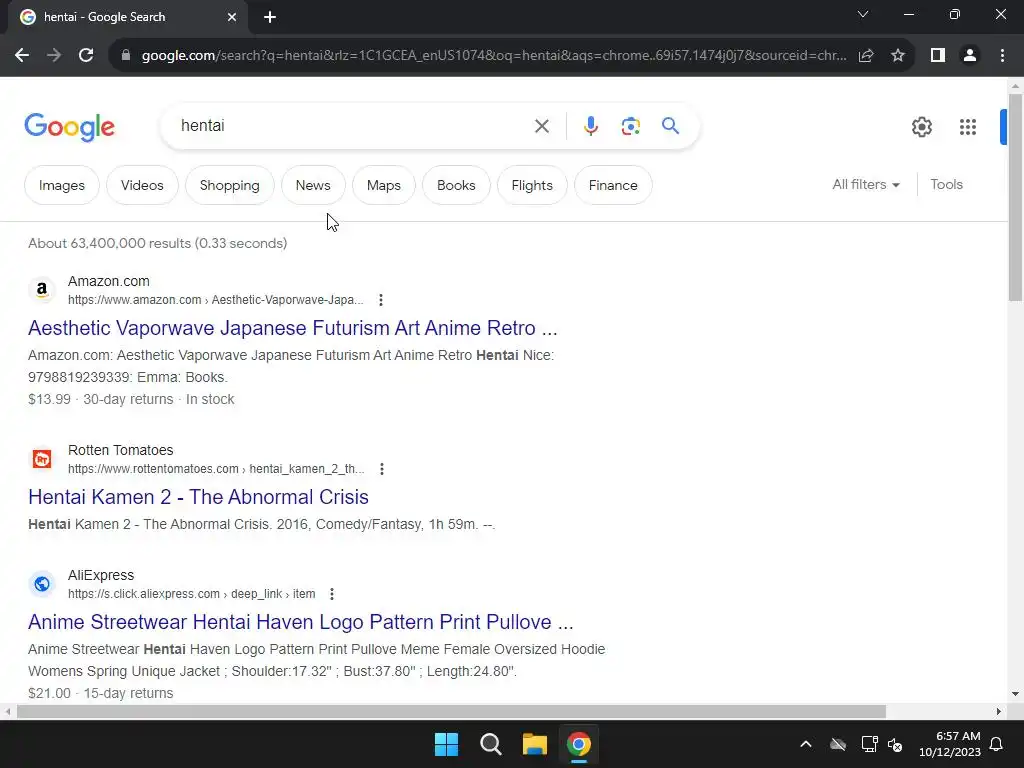Open more options for Rotten Tomatoes result
Viewport: 1024px width, 768px height.
click(x=382, y=469)
